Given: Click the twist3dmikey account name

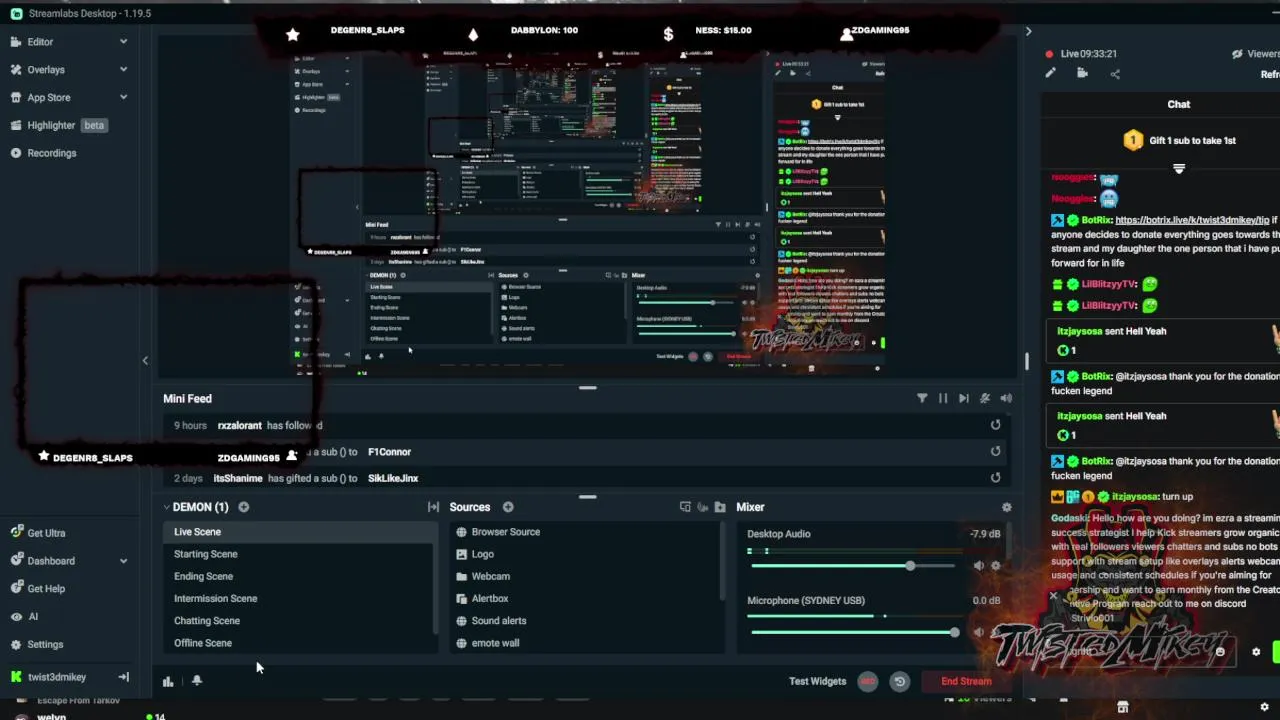Looking at the screenshot, I should click(x=57, y=677).
